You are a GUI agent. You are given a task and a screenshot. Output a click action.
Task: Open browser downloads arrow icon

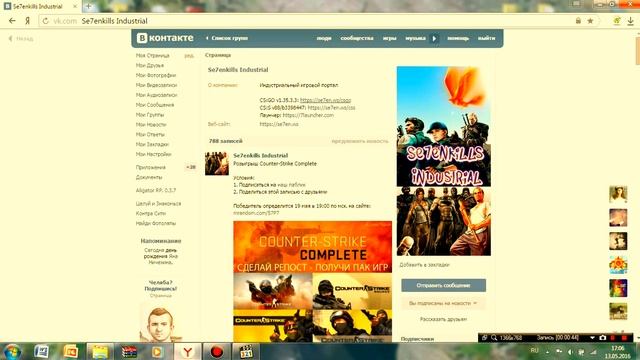631,21
